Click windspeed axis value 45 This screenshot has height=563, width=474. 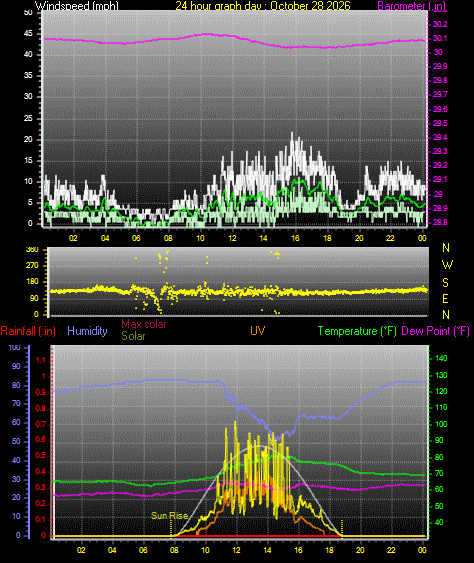pyautogui.click(x=28, y=33)
